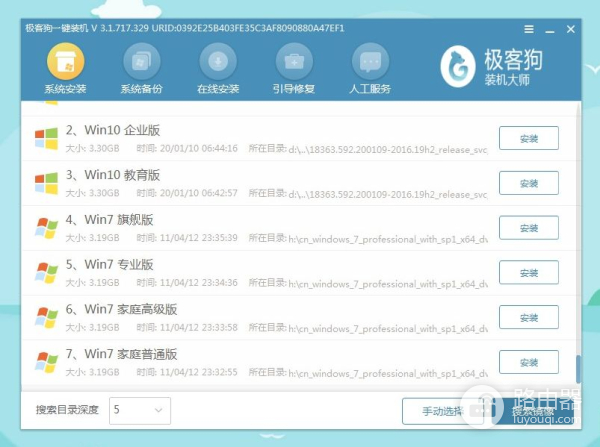
Task: Click time '11/04/12 23:33:58'
Action: pyautogui.click(x=199, y=328)
